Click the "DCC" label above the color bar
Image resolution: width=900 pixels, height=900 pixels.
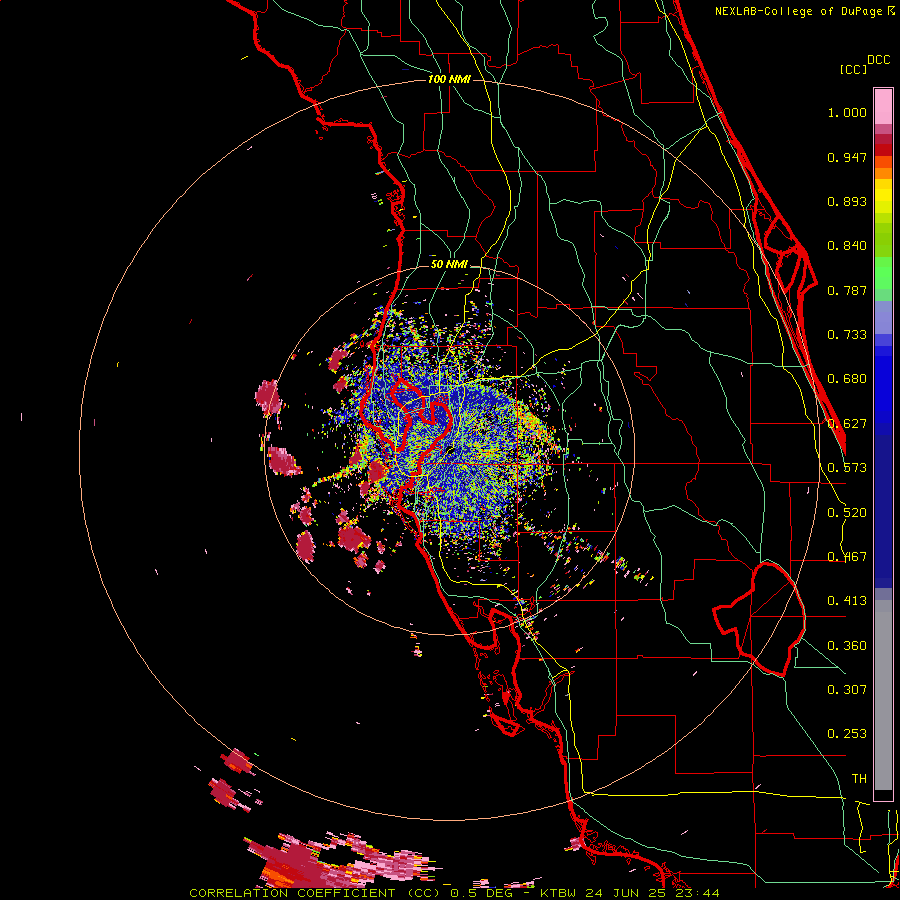click(x=879, y=60)
